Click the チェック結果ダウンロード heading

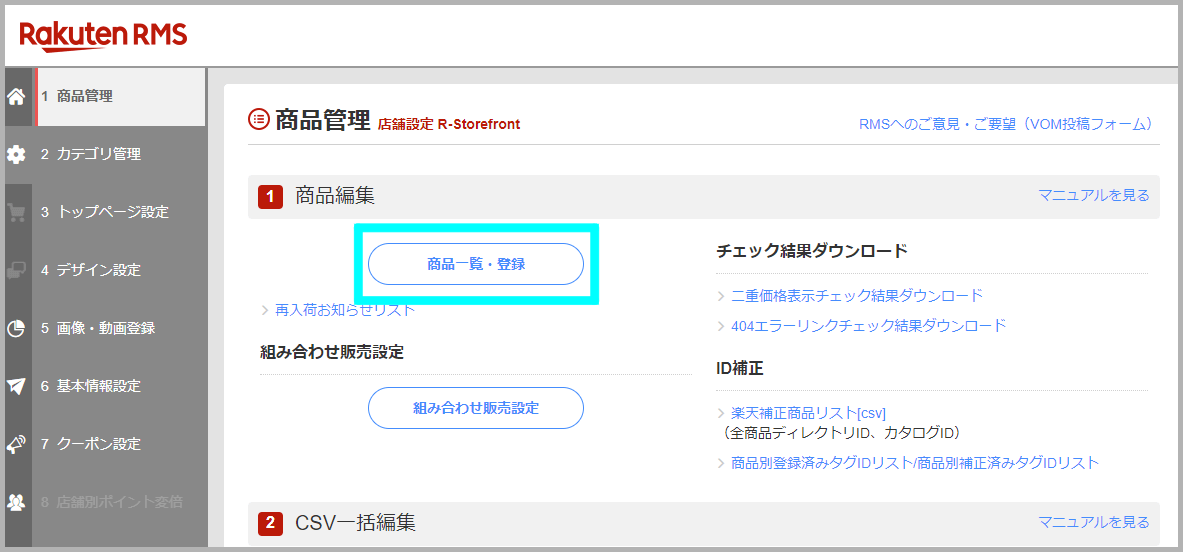pos(812,251)
